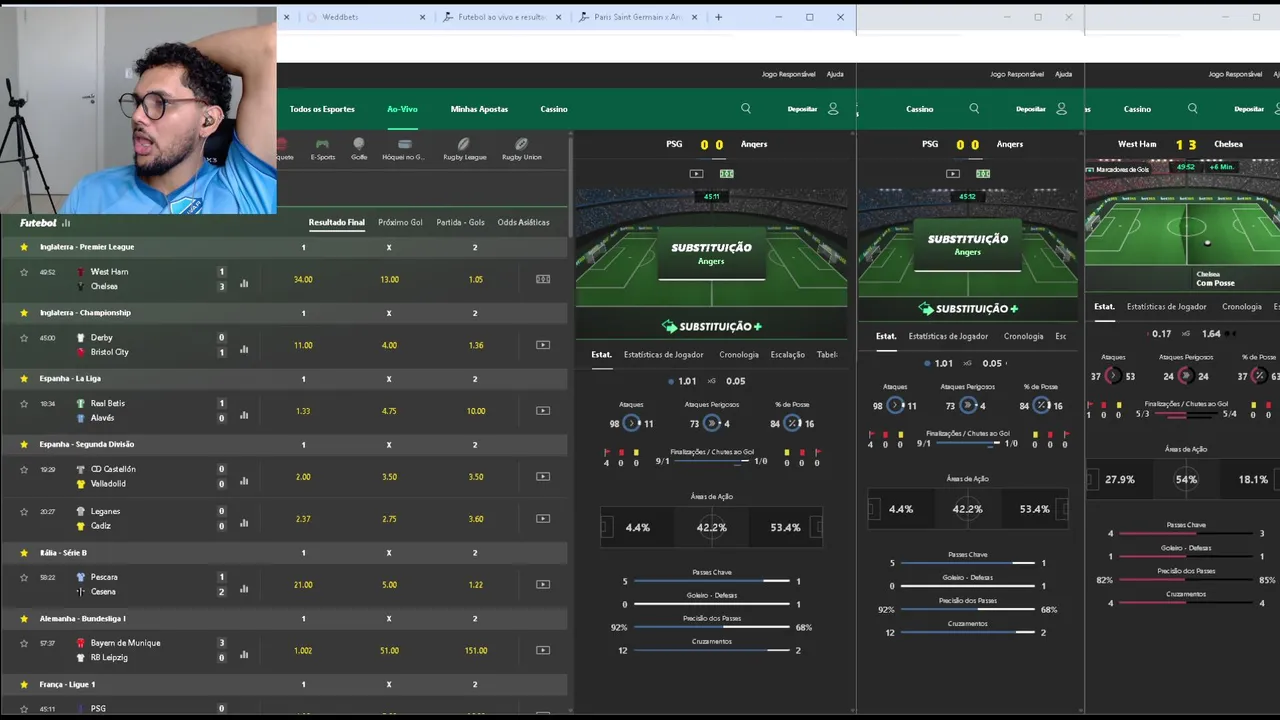Favorite the Leganes vs Cadiz match
Image resolution: width=1280 pixels, height=720 pixels.
tap(24, 511)
